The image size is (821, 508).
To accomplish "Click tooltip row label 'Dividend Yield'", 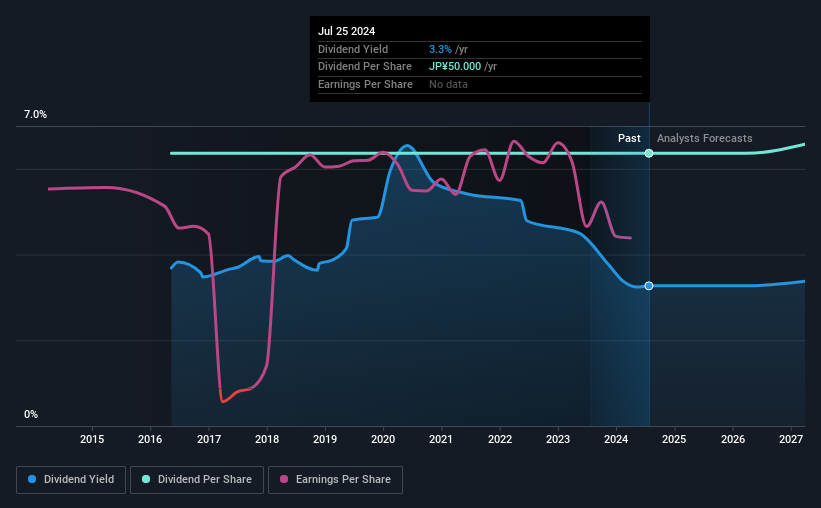I will 353,49.
